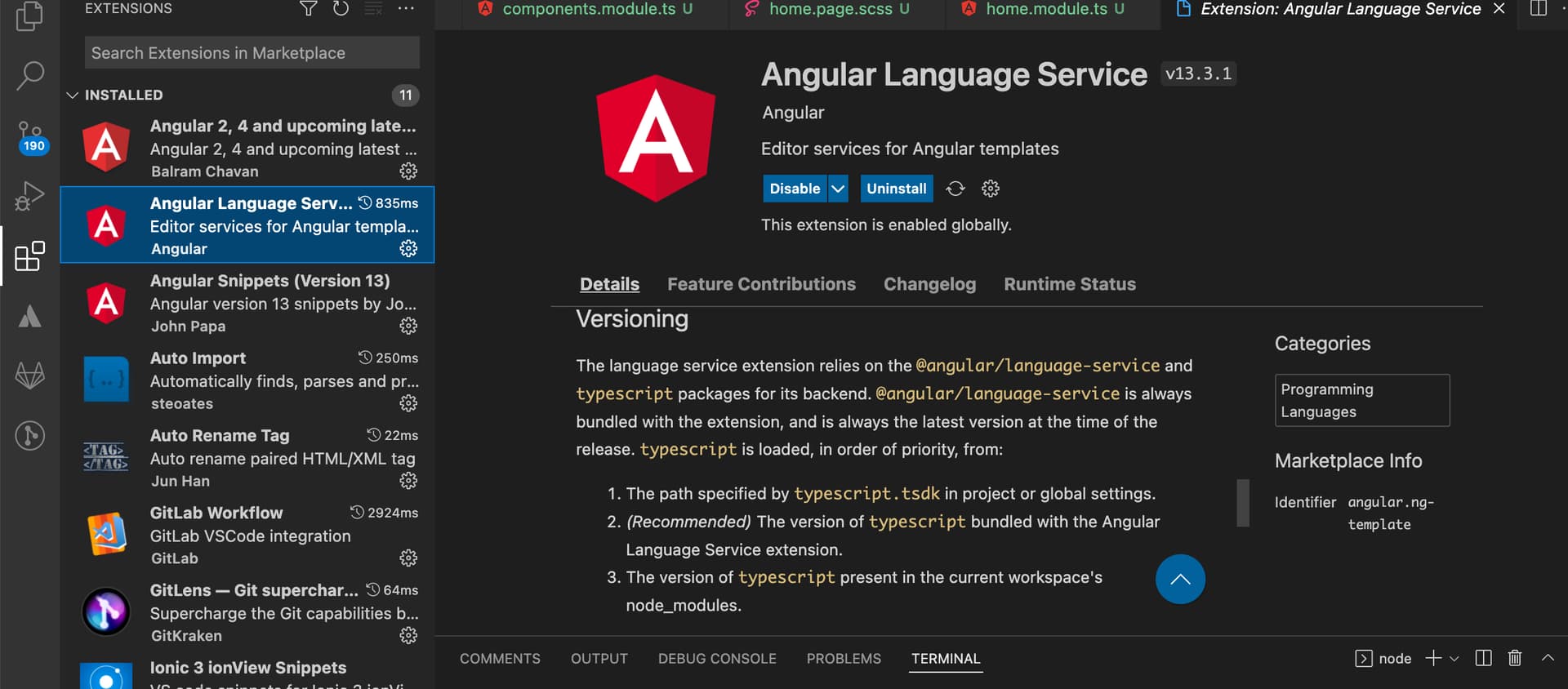Select the Auto Import extension row
Viewport: 1568px width, 689px height.
[x=247, y=380]
